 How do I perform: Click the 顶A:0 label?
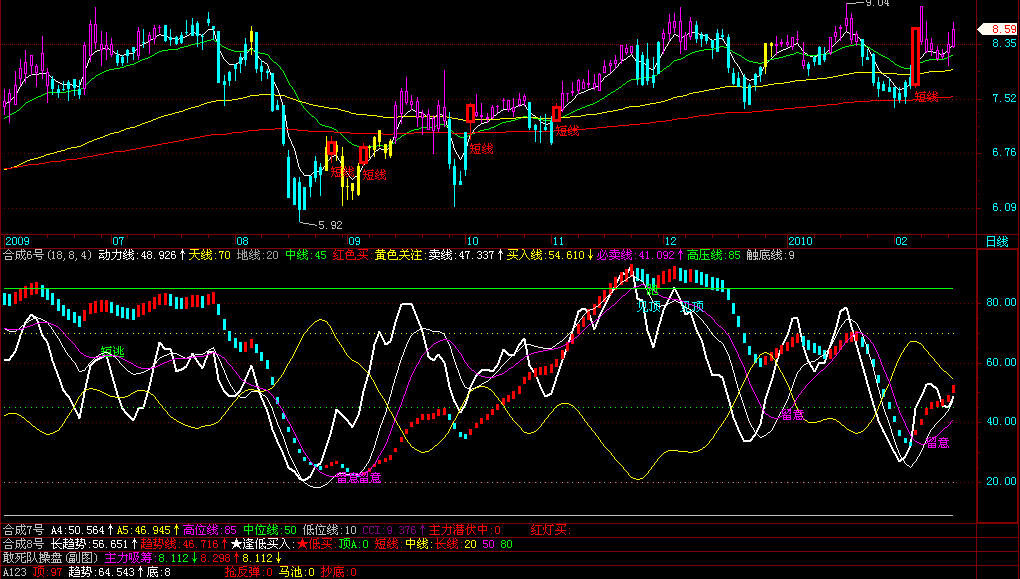click(354, 543)
